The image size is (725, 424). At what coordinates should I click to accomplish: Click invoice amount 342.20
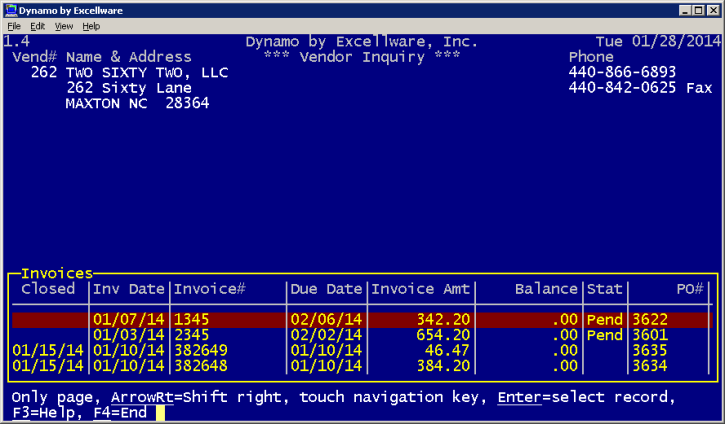point(443,320)
